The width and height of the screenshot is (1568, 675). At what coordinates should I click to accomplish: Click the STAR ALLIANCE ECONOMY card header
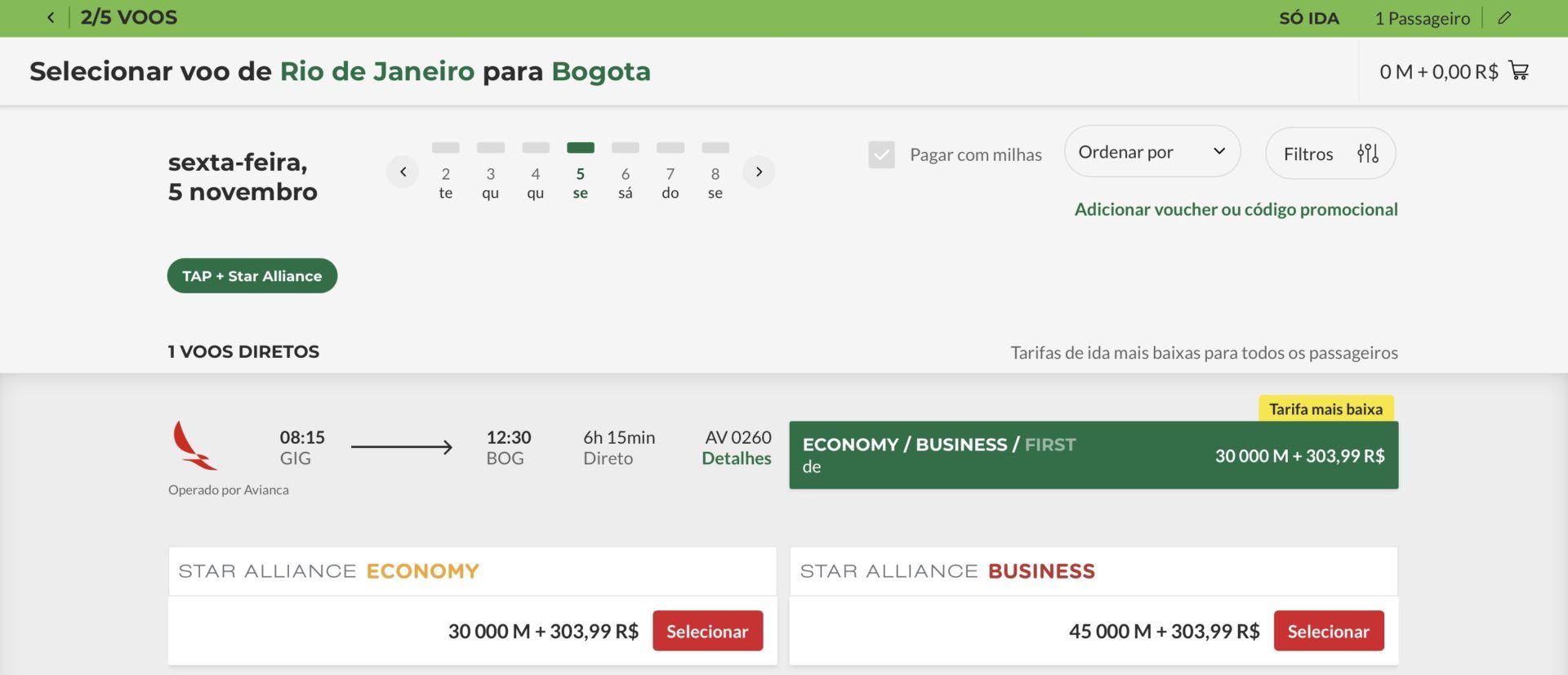click(472, 571)
